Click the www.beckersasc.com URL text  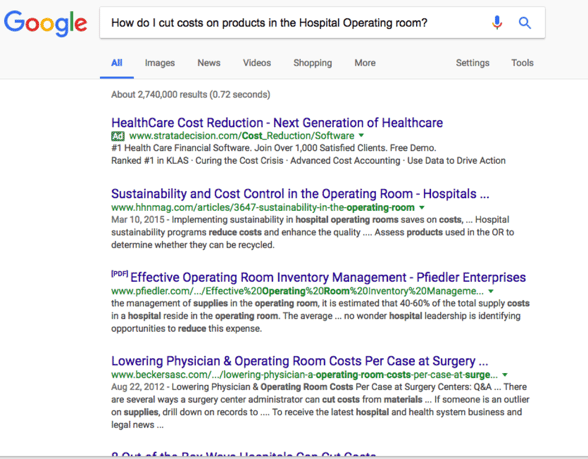click(x=304, y=375)
